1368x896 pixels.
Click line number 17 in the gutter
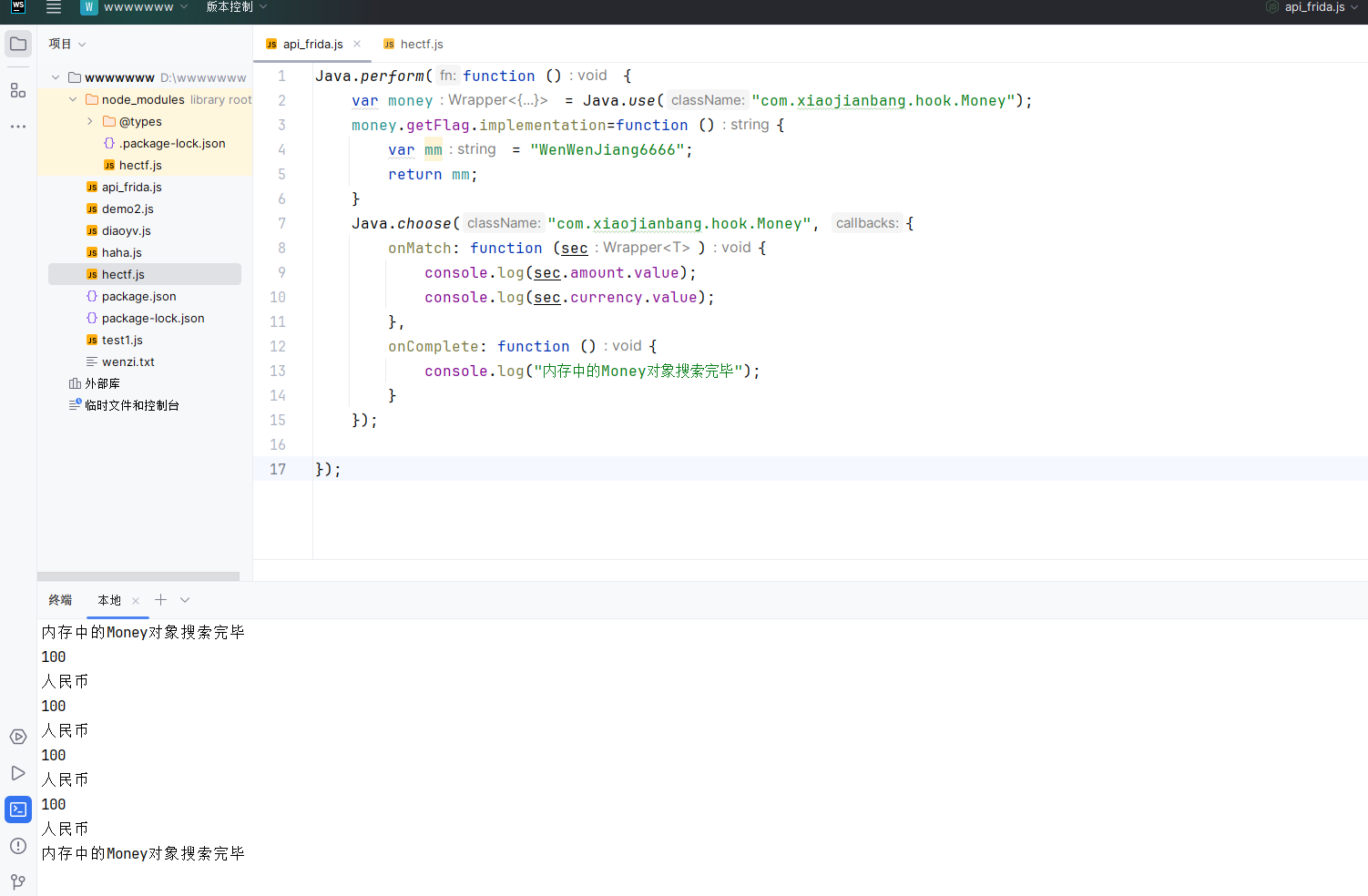pos(278,469)
